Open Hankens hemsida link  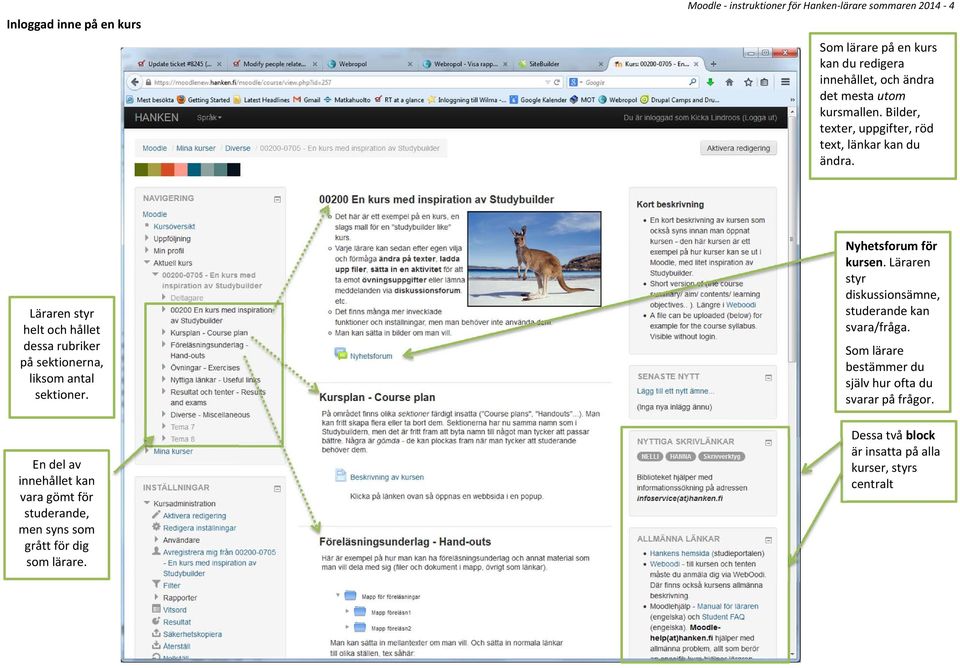(x=679, y=553)
